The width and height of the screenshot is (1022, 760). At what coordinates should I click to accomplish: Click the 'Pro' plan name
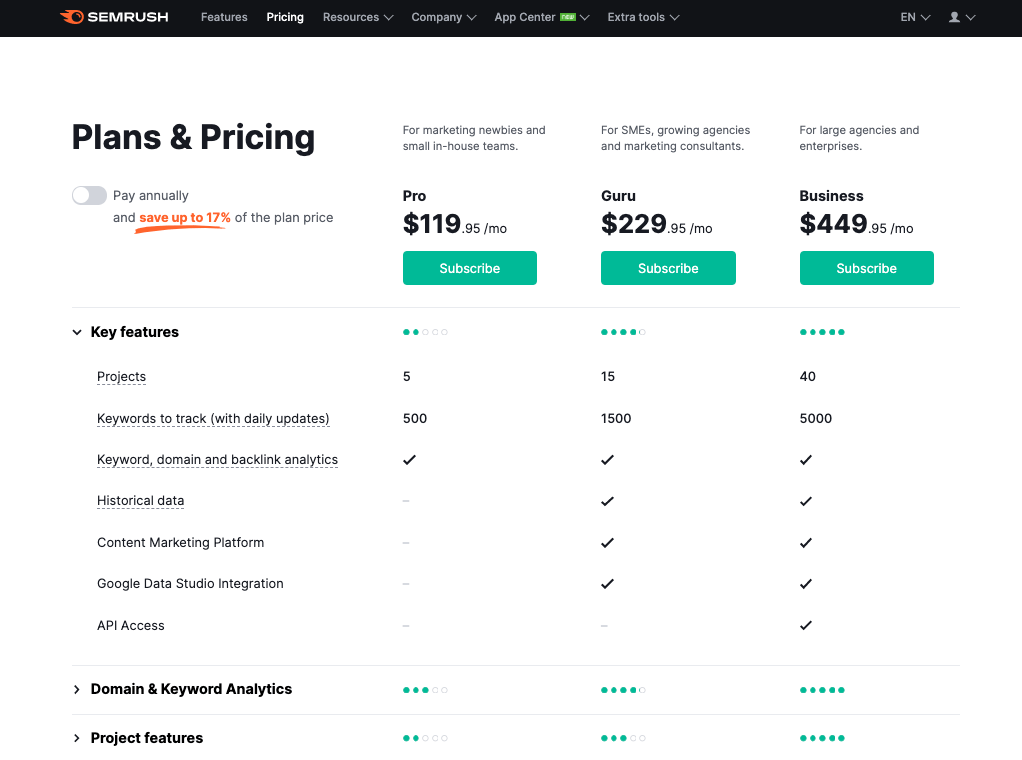point(415,196)
